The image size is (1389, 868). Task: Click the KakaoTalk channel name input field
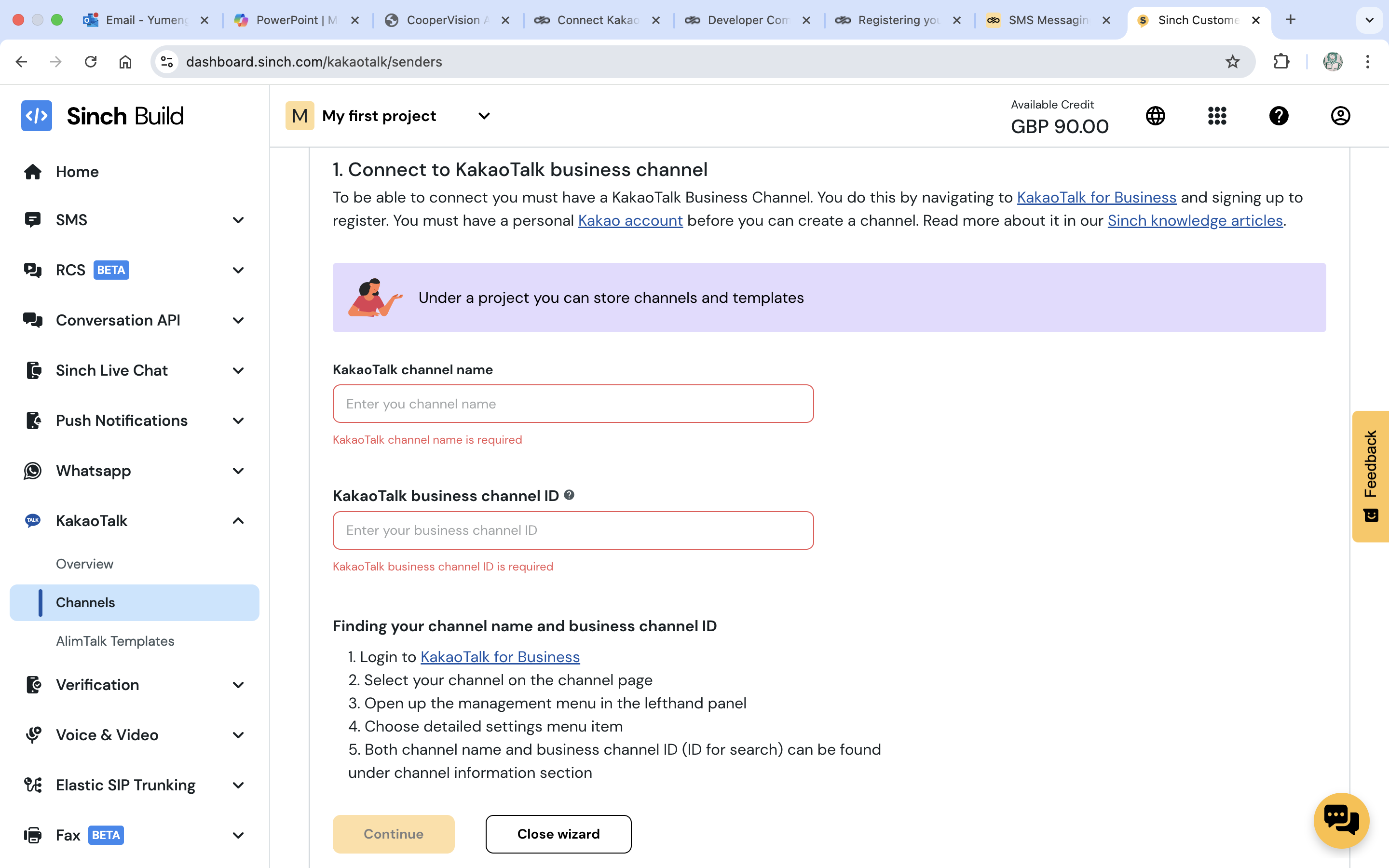tap(573, 404)
